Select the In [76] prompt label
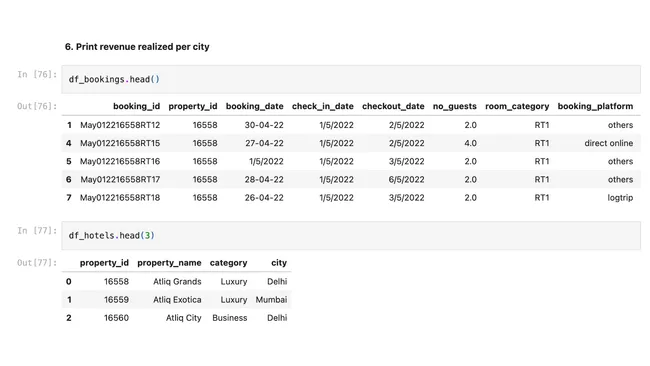Image resolution: width=650 pixels, height=366 pixels. [x=37, y=75]
